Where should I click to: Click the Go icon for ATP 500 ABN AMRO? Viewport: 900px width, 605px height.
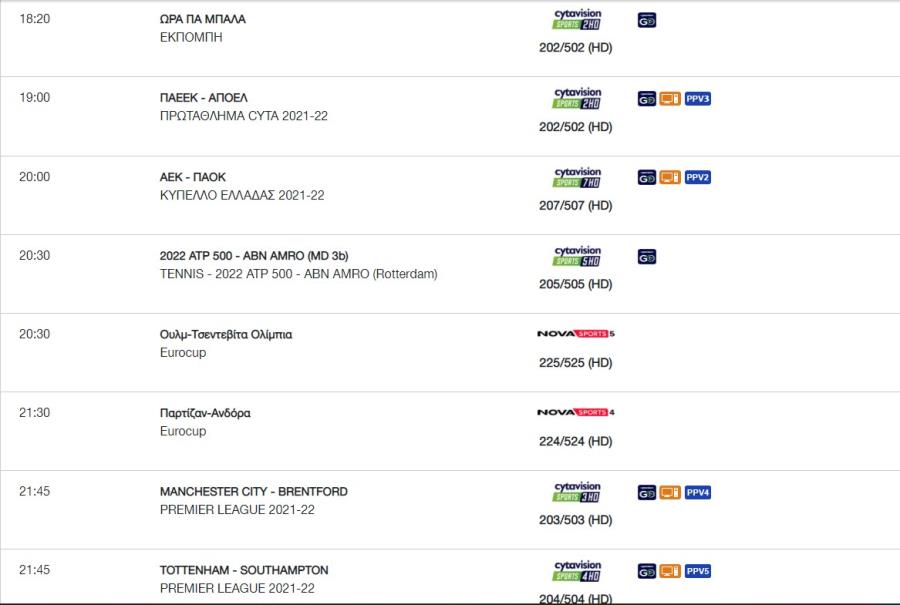coord(647,257)
